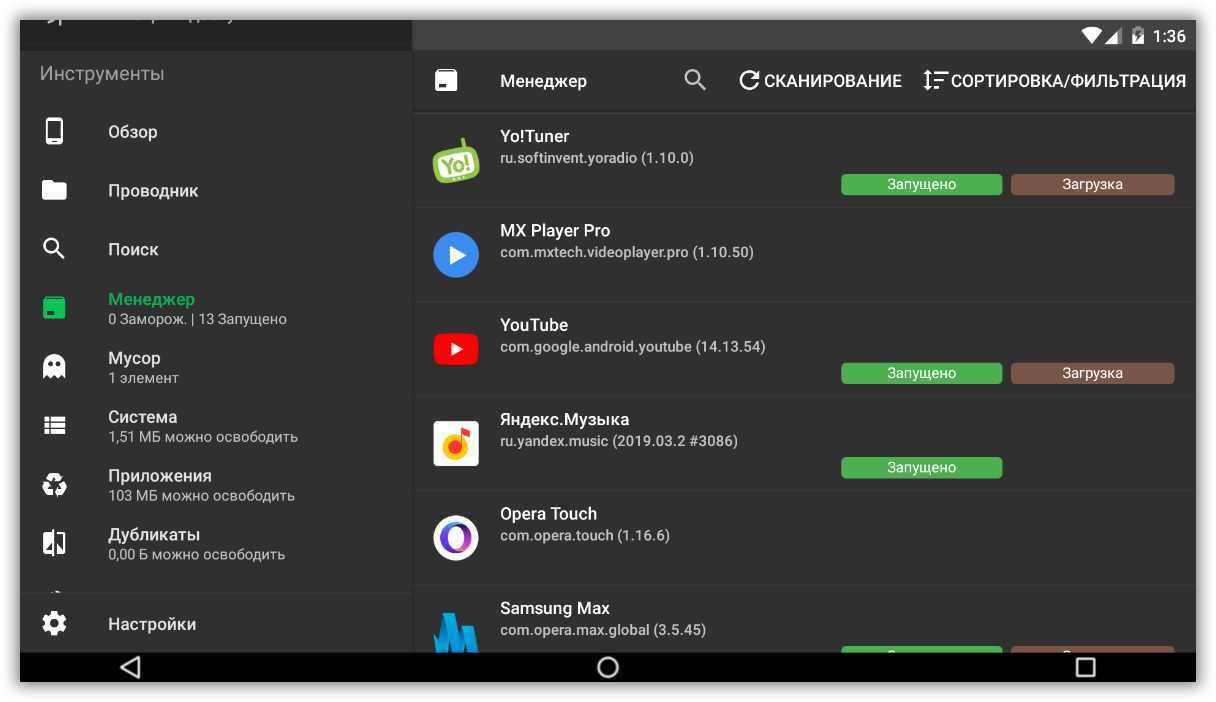Click the YouTube app icon
The image size is (1216, 702).
tap(456, 349)
